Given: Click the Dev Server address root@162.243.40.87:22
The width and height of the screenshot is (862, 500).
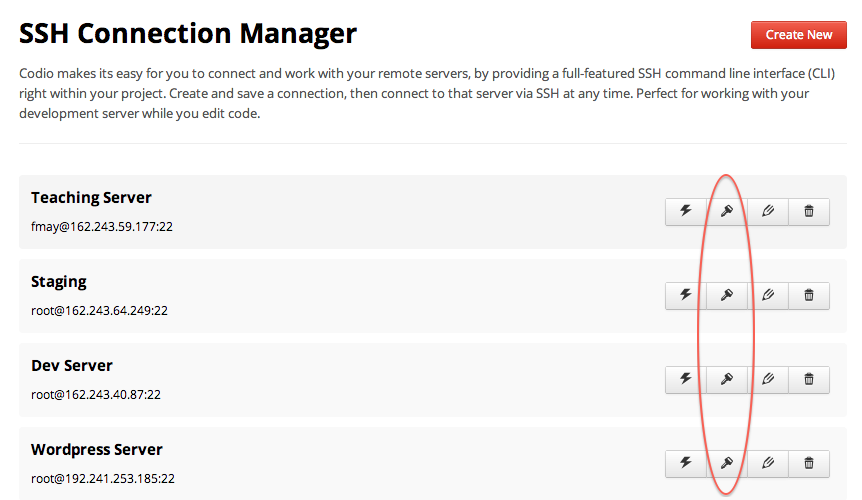Looking at the screenshot, I should pos(96,395).
